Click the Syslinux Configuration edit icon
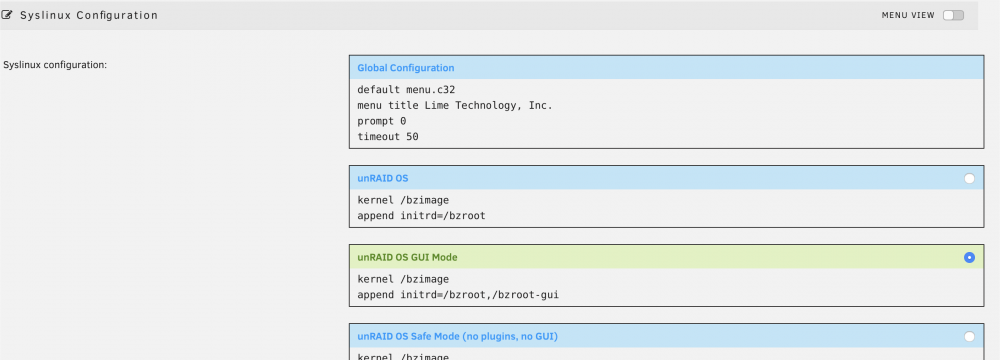This screenshot has width=1000, height=360. click(7, 15)
